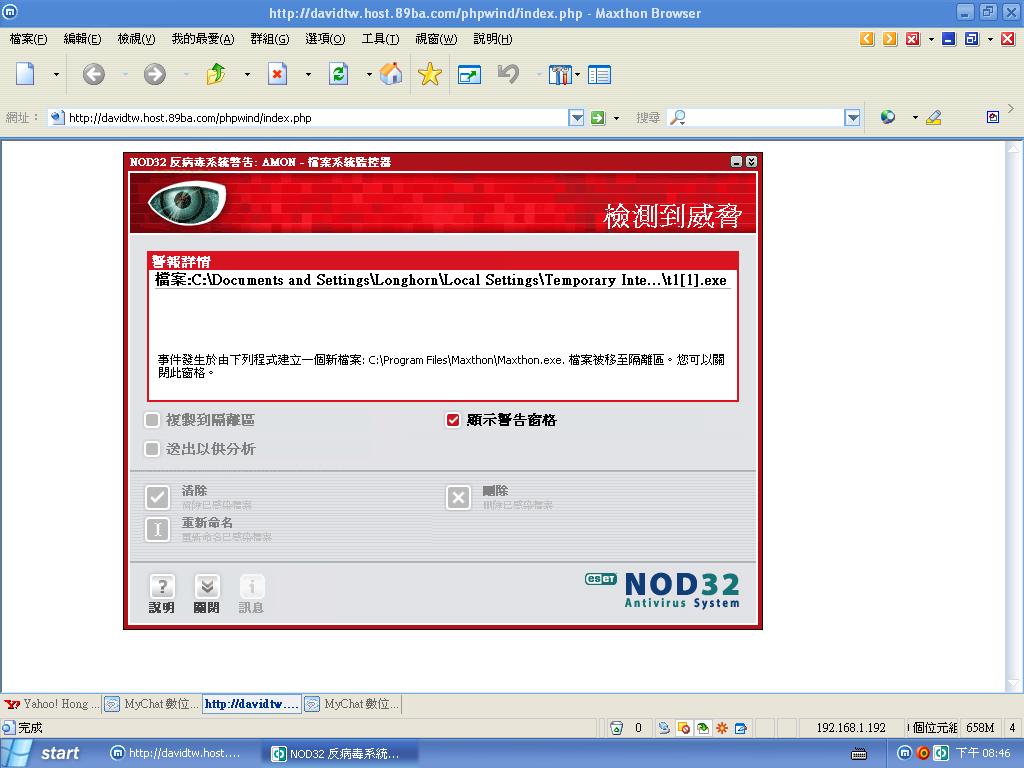Viewport: 1024px width, 768px height.
Task: Click the orange sun status bar icon
Action: [722, 728]
